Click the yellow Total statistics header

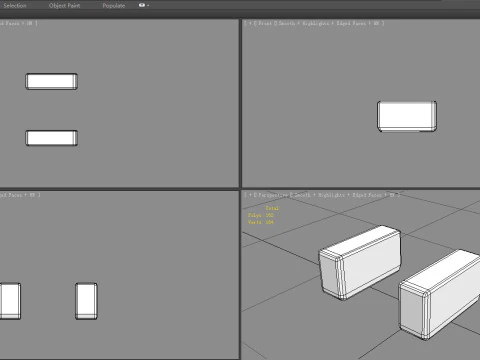pos(272,208)
